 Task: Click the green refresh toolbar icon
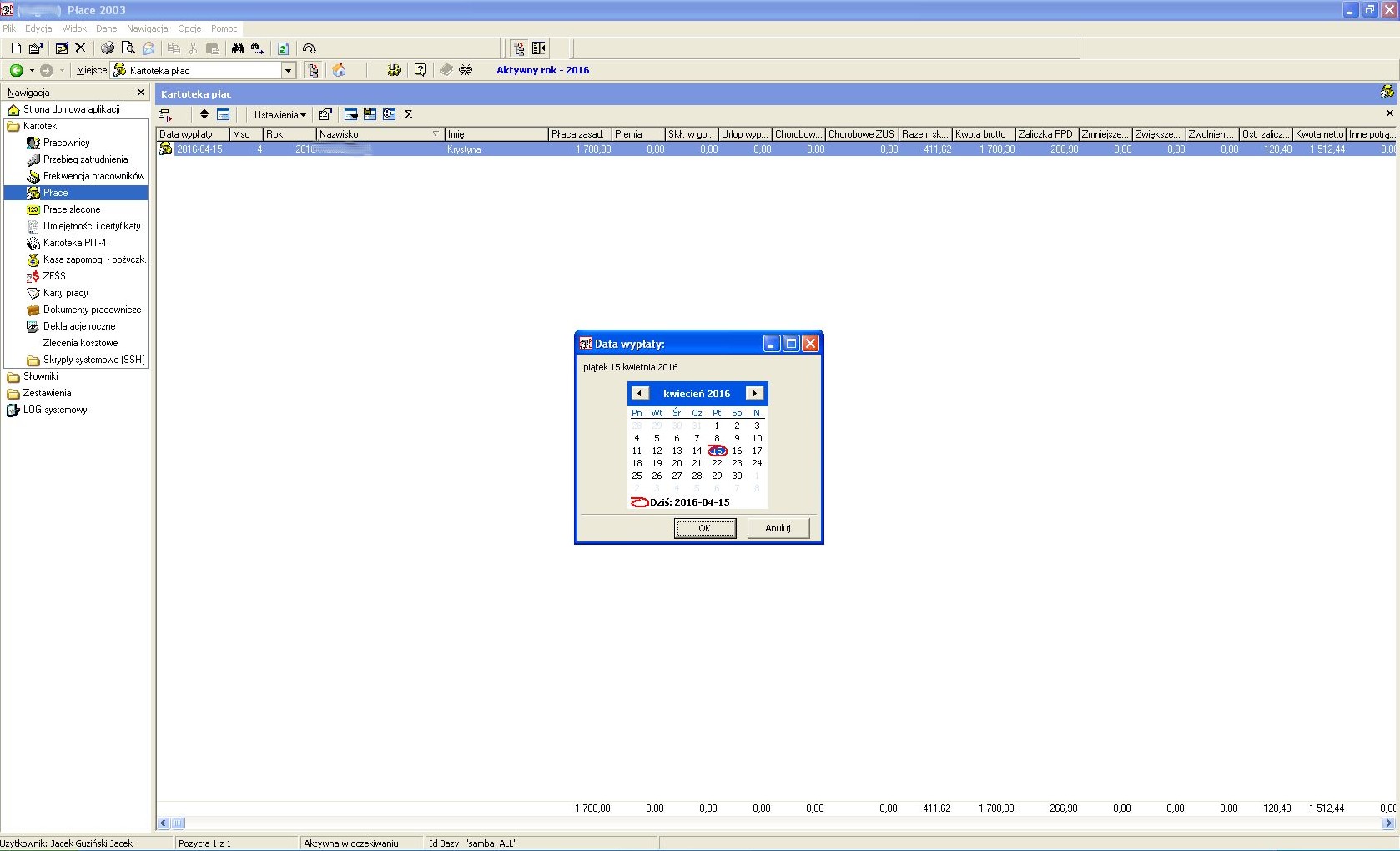283,48
